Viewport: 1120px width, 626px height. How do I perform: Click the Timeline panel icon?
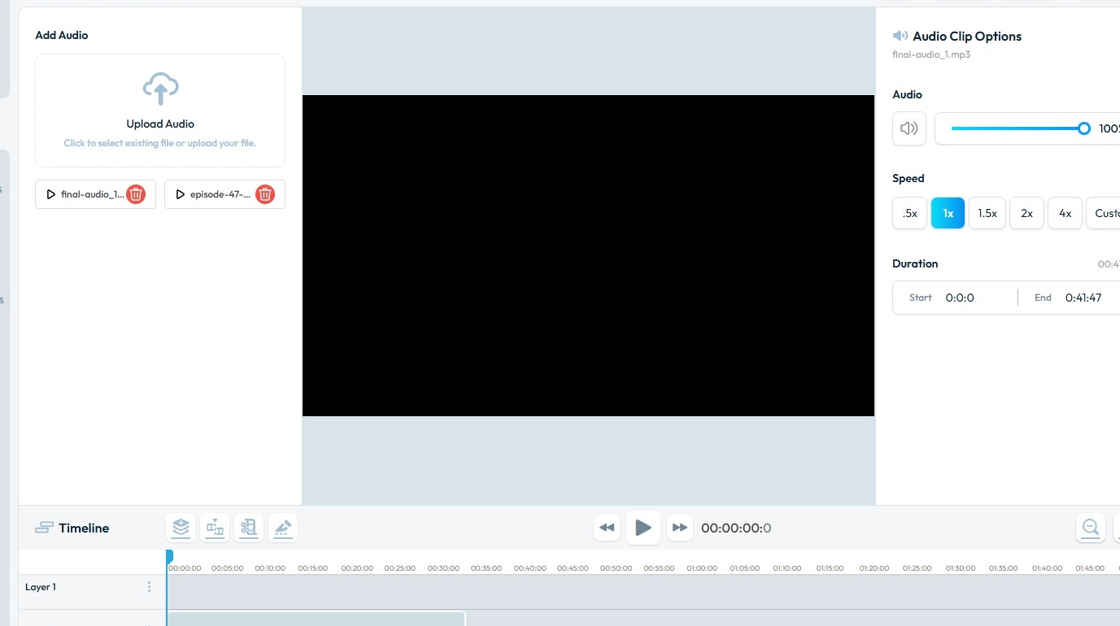44,528
